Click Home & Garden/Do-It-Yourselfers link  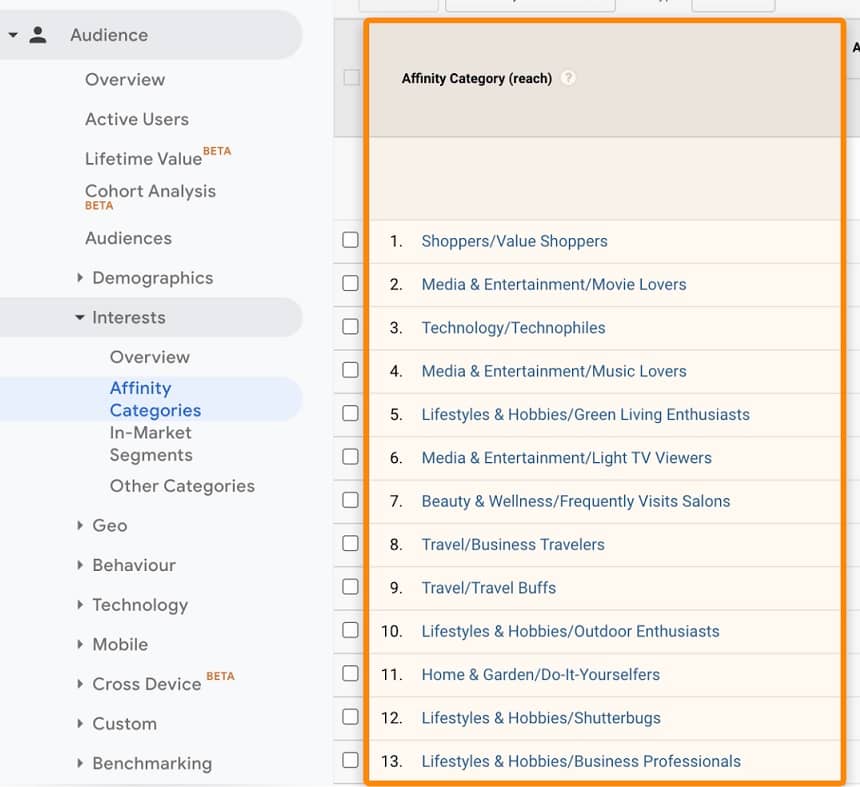[541, 675]
